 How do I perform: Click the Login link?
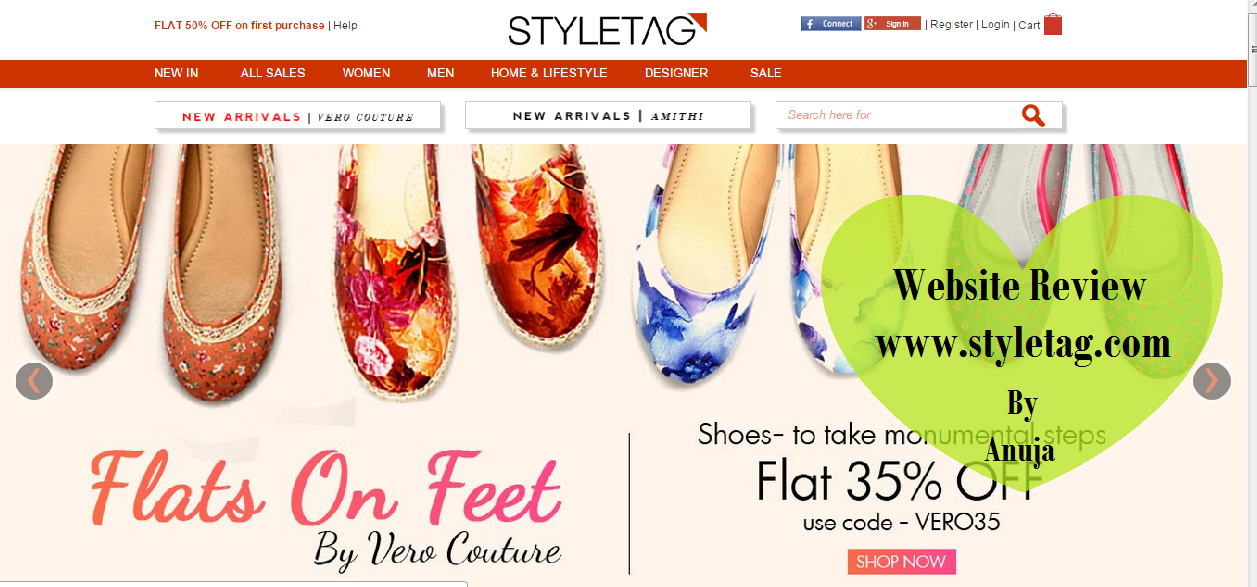995,25
